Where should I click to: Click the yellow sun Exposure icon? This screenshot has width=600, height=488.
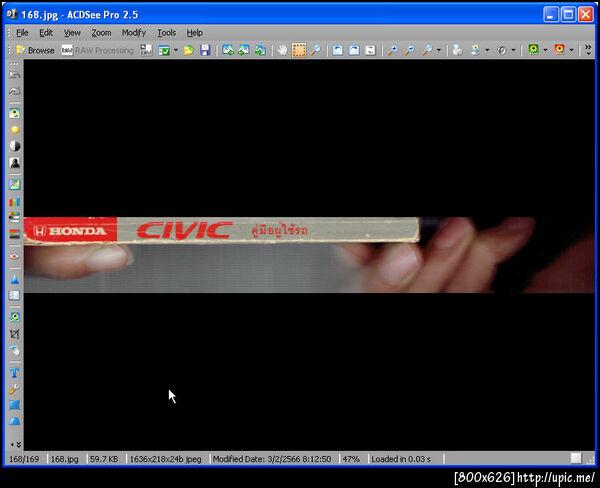point(15,130)
